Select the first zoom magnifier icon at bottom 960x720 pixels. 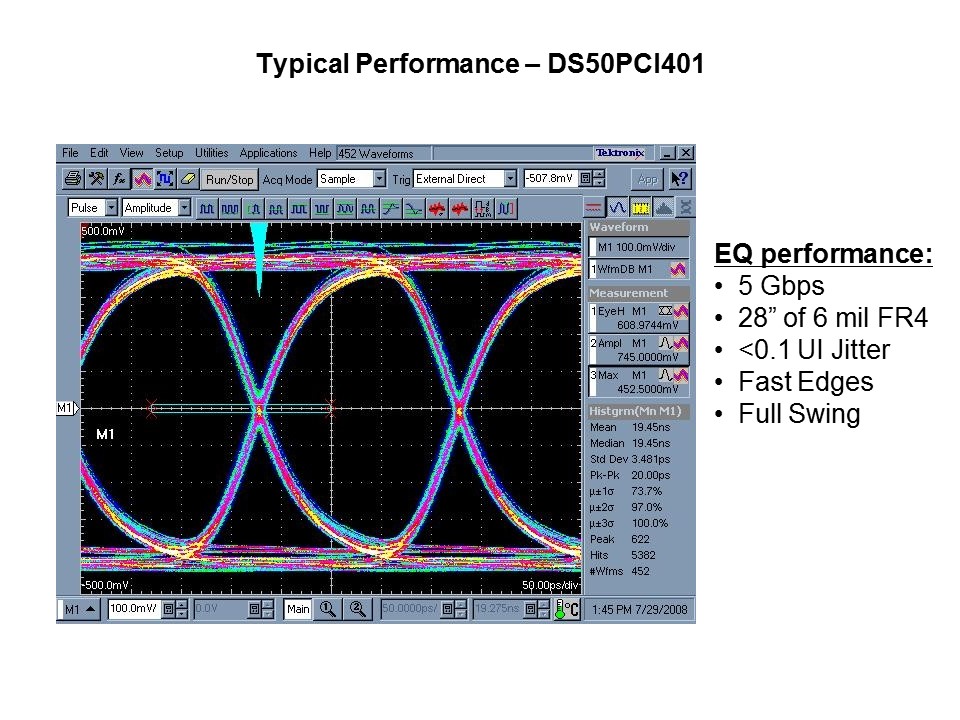coord(326,610)
